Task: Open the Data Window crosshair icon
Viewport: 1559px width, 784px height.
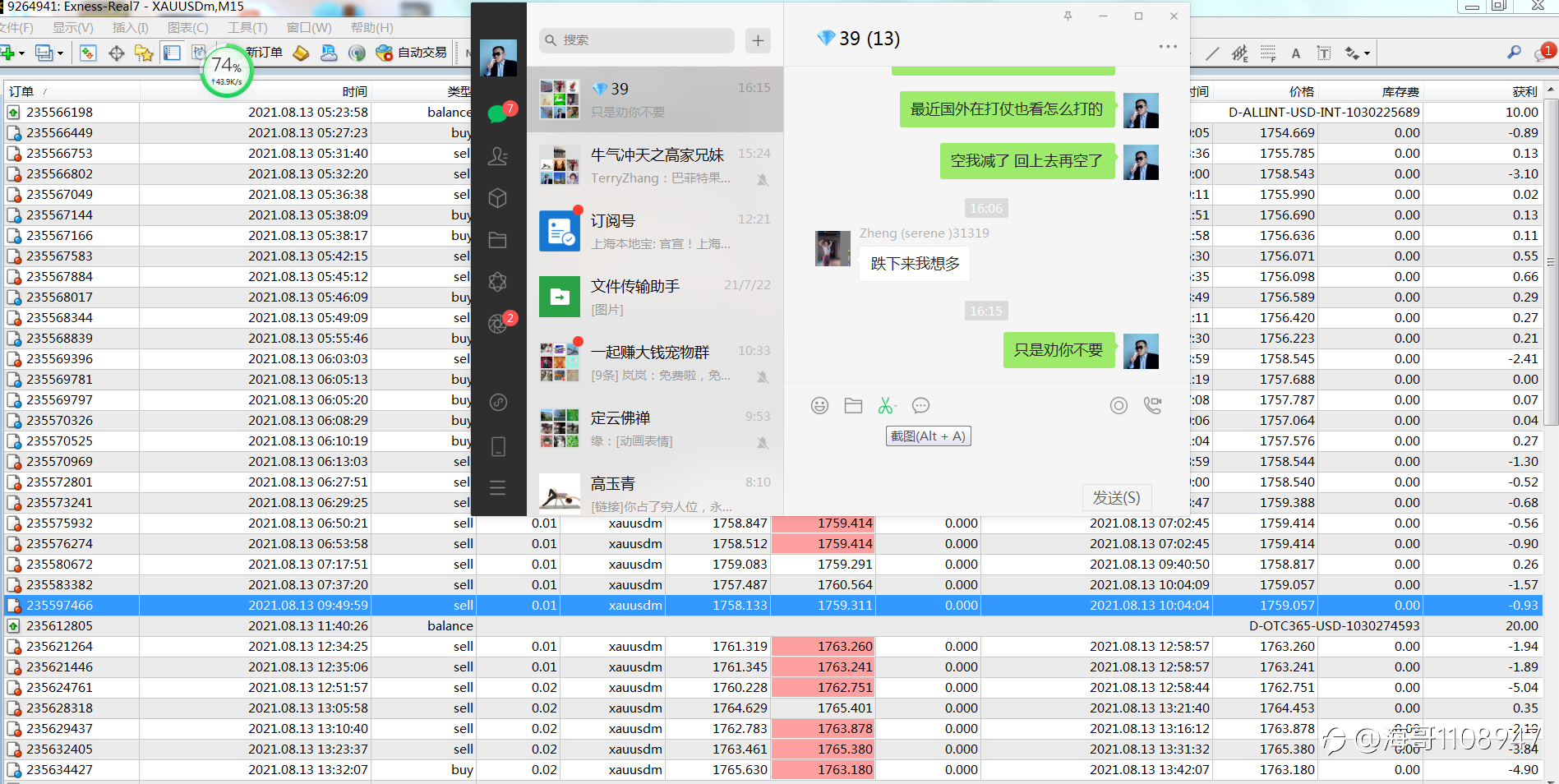Action: click(116, 53)
